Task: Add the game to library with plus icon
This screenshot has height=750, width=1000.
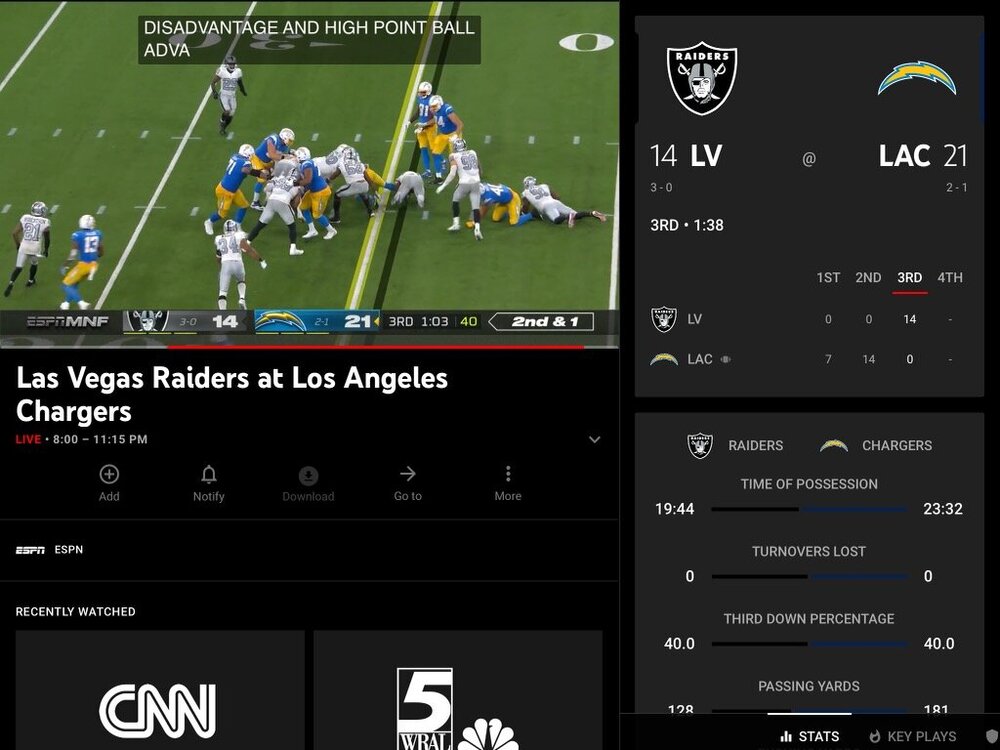Action: click(x=109, y=475)
